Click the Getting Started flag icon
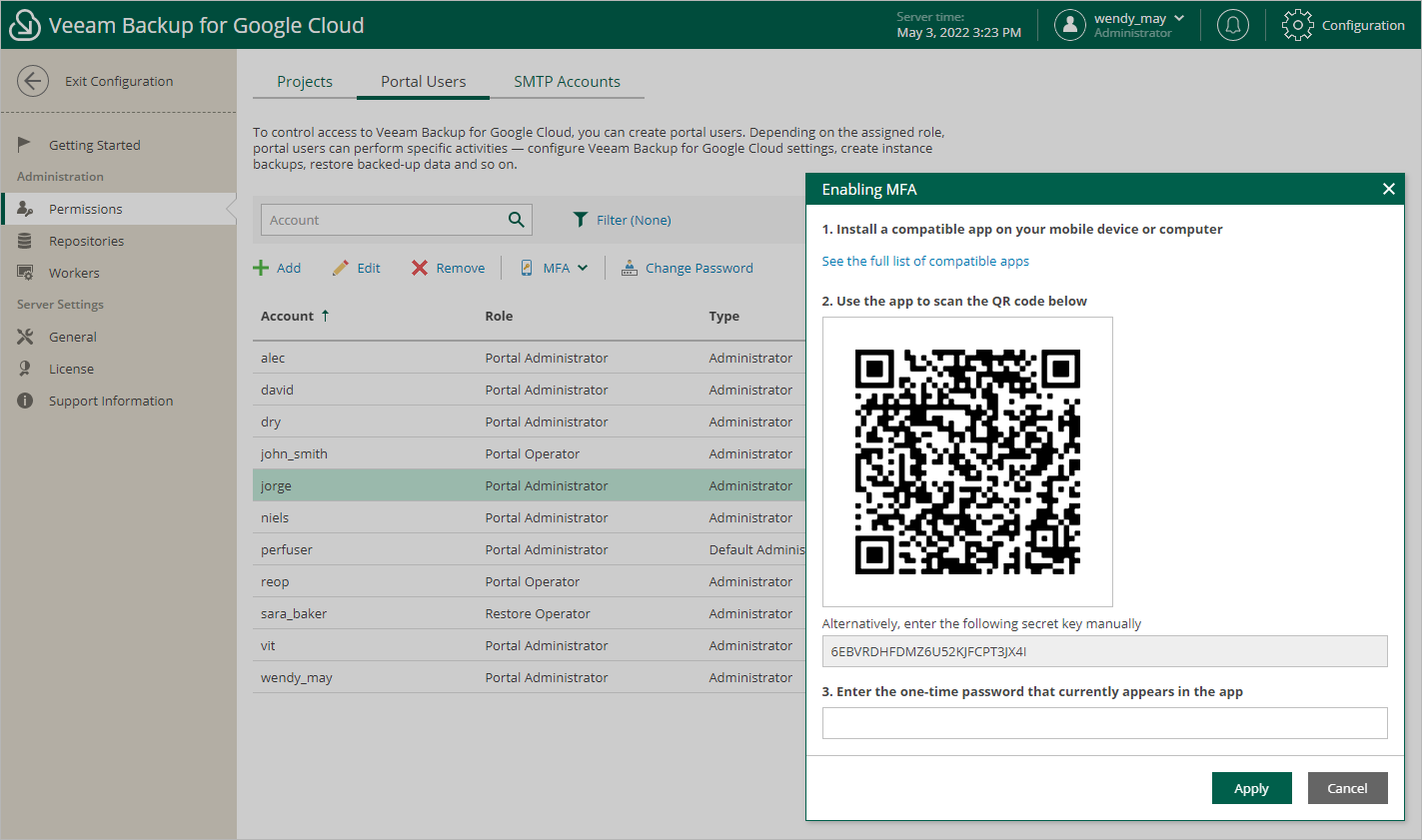Viewport: 1422px width, 840px height. pyautogui.click(x=25, y=145)
